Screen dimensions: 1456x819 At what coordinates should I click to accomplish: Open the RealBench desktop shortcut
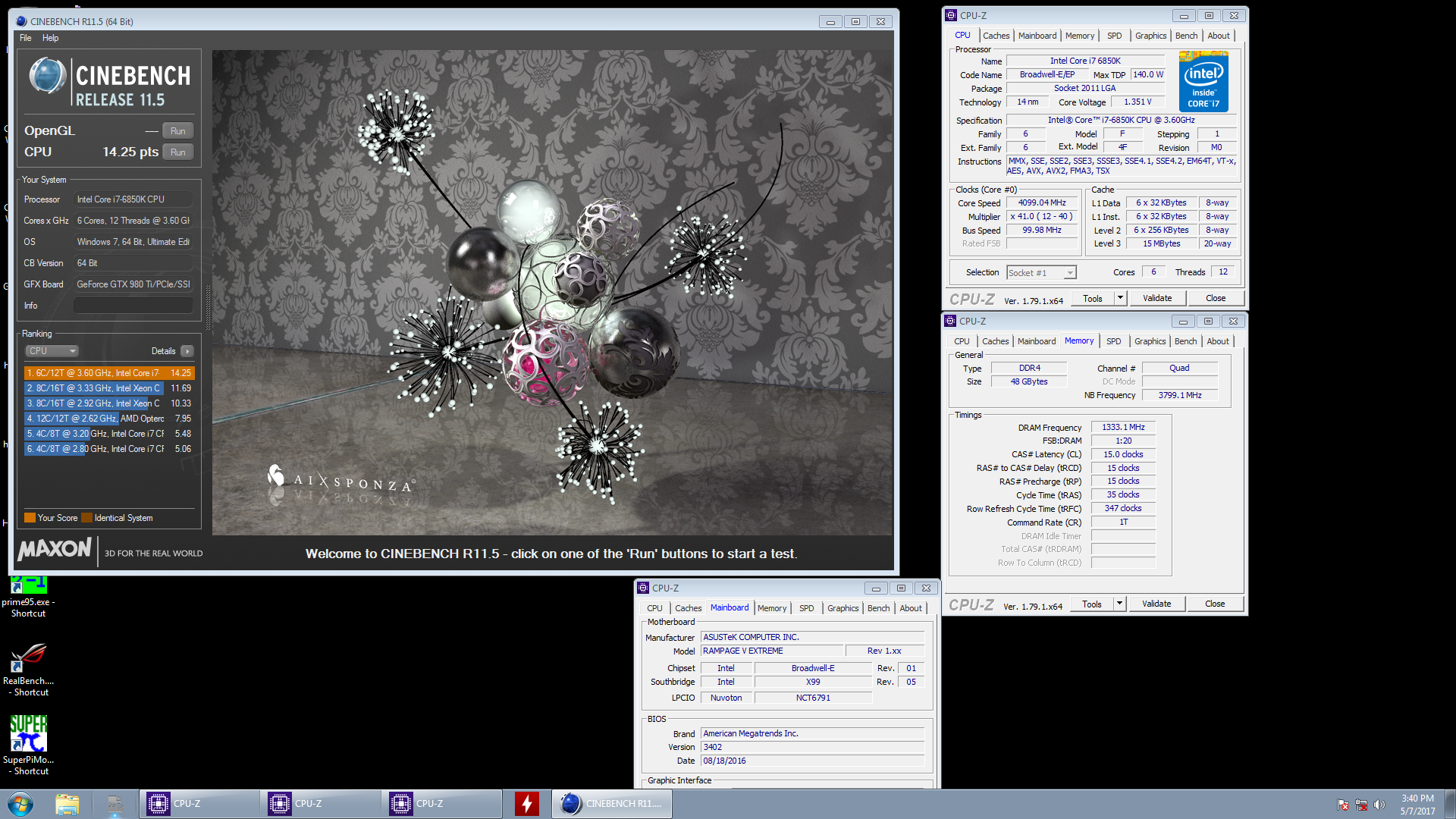tap(28, 670)
